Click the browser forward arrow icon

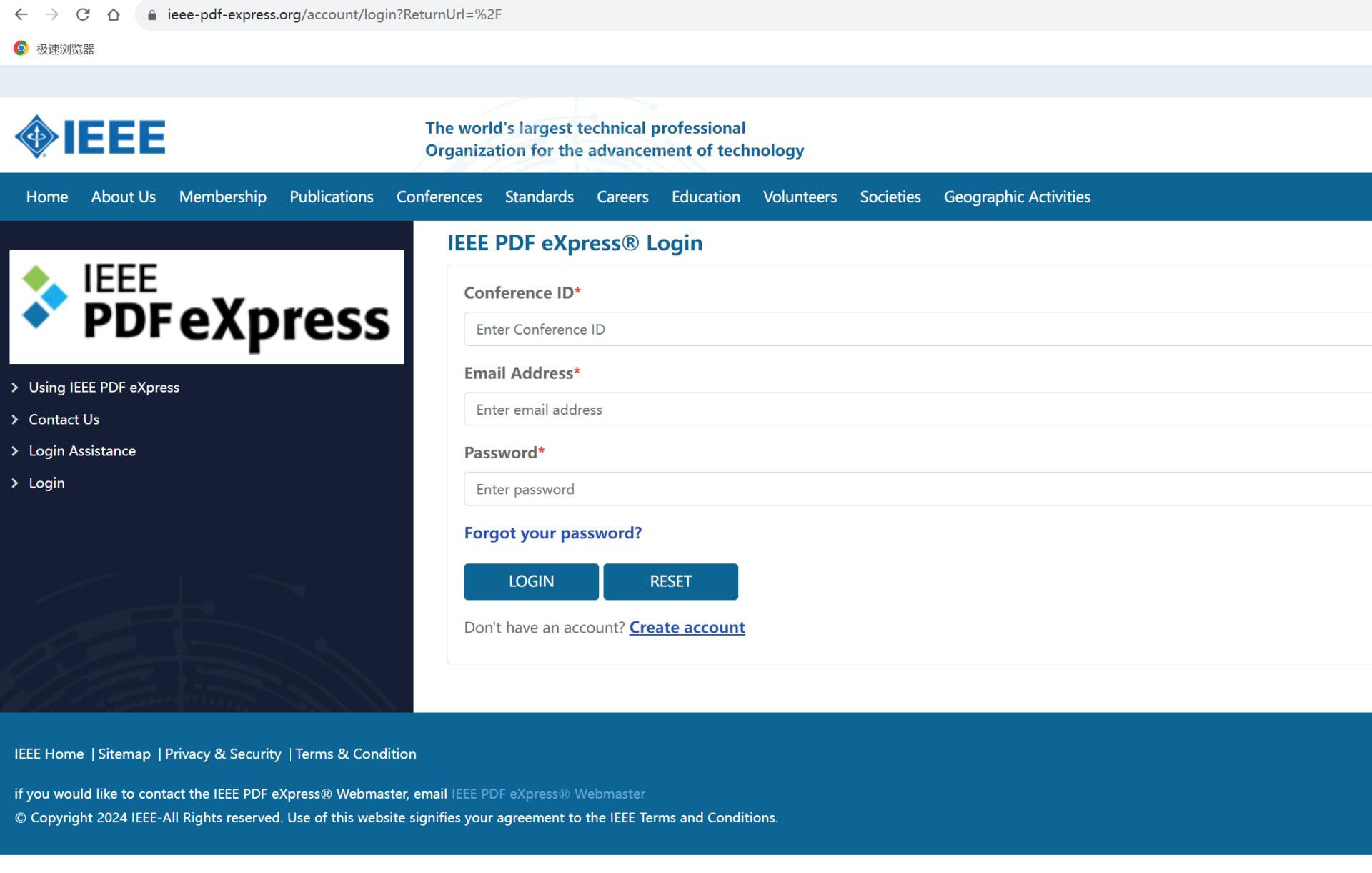tap(52, 14)
